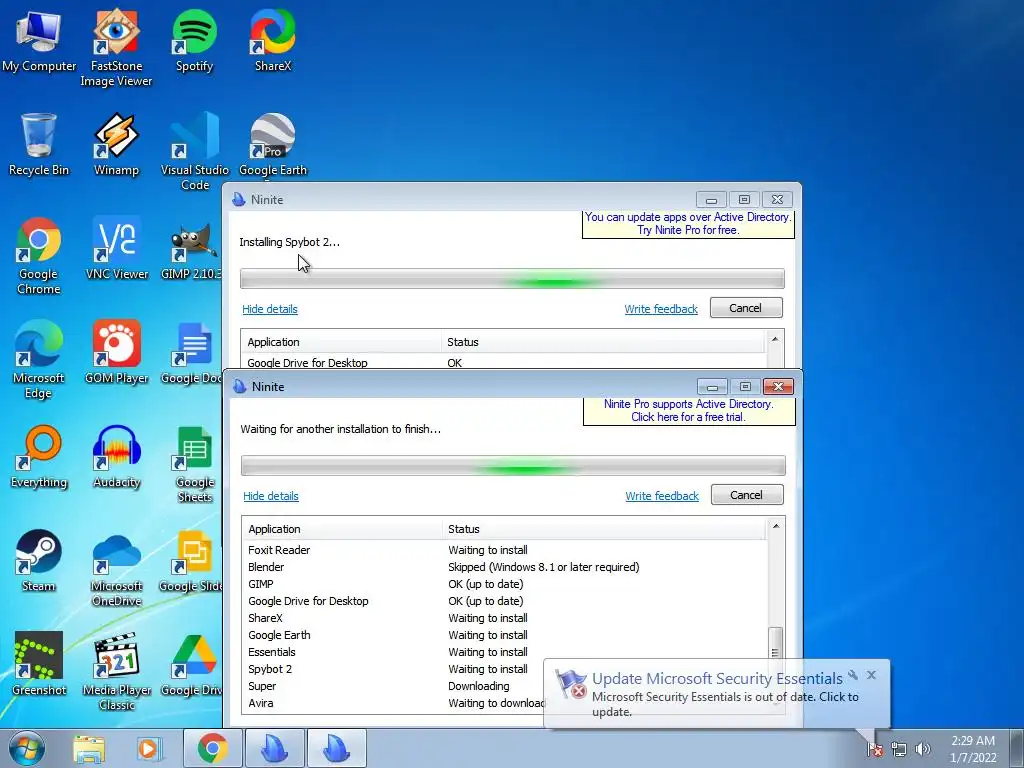The height and width of the screenshot is (768, 1024).
Task: Click Hide details in the front Ninite window
Action: click(x=270, y=496)
